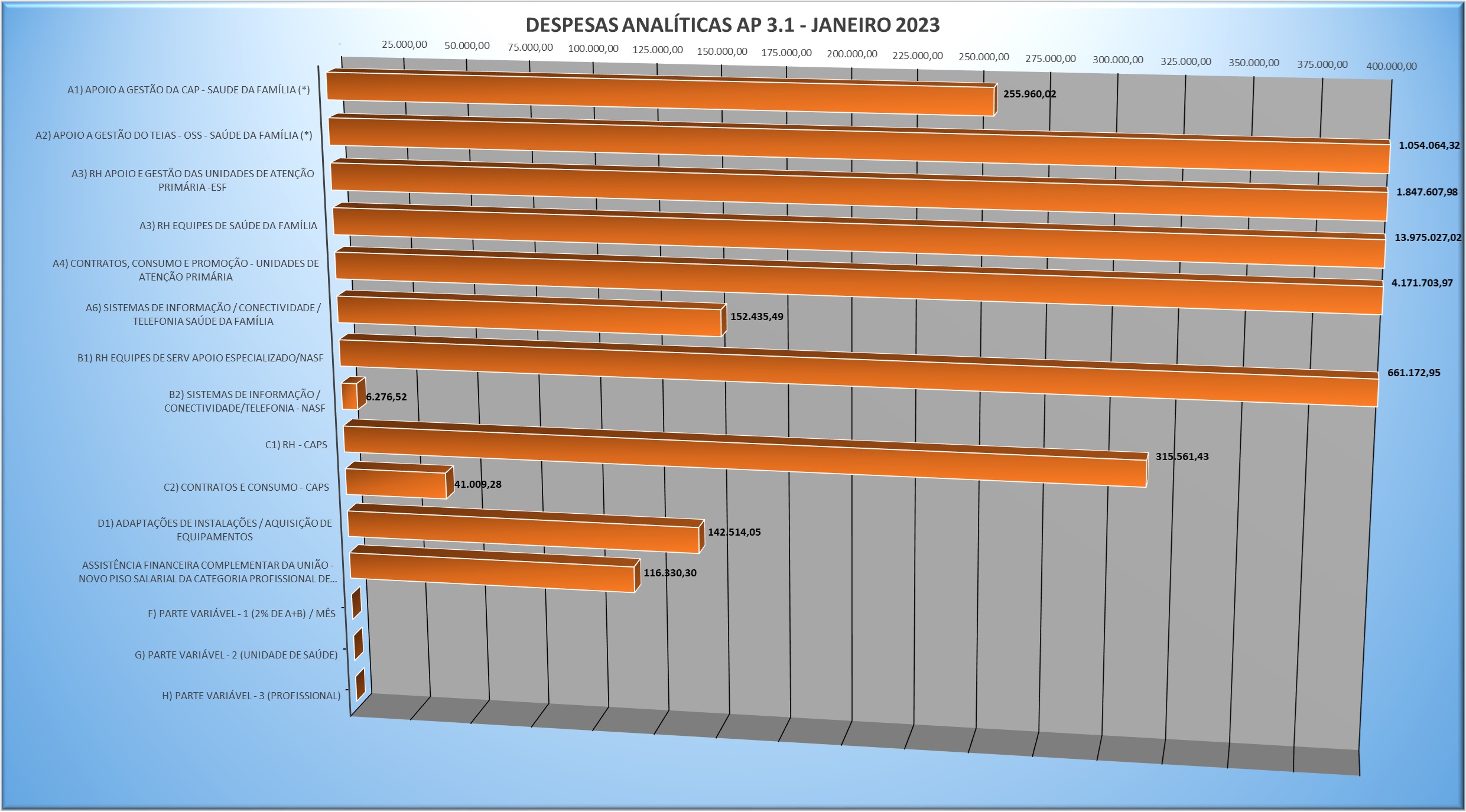This screenshot has height=812, width=1466.
Task: Click the chart title DESPESAS ANALÍTICAS AP 3.1
Action: click(732, 25)
